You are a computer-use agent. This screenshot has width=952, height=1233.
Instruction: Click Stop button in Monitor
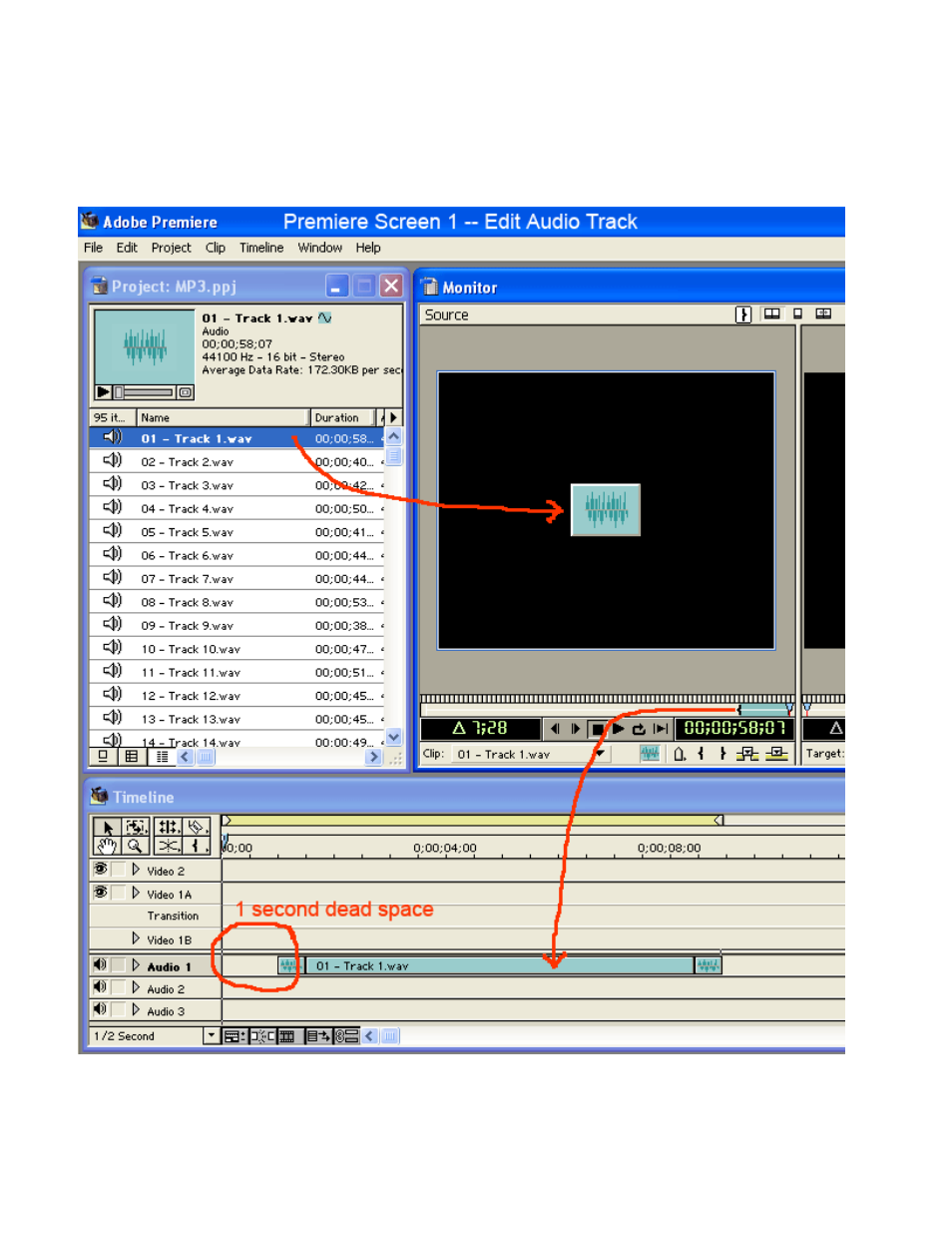pyautogui.click(x=597, y=729)
